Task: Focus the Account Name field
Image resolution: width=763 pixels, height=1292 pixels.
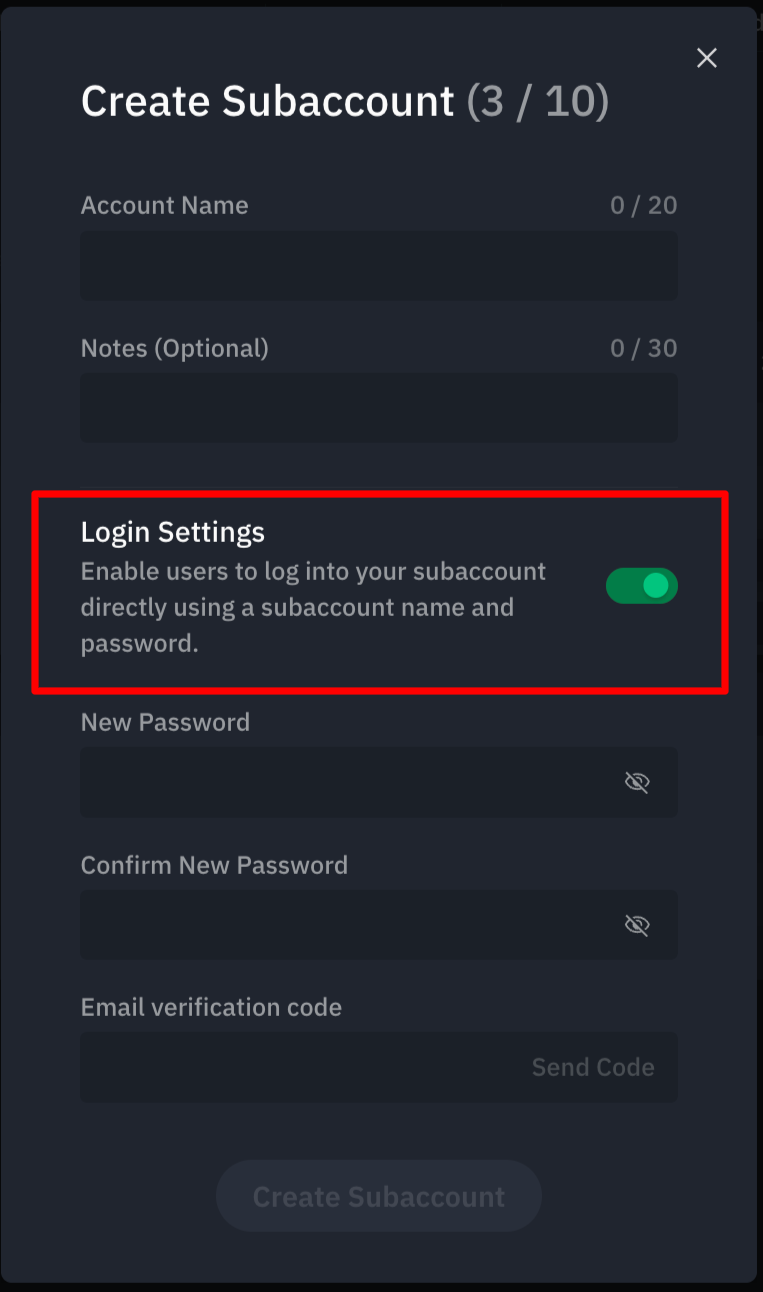Action: 379,266
